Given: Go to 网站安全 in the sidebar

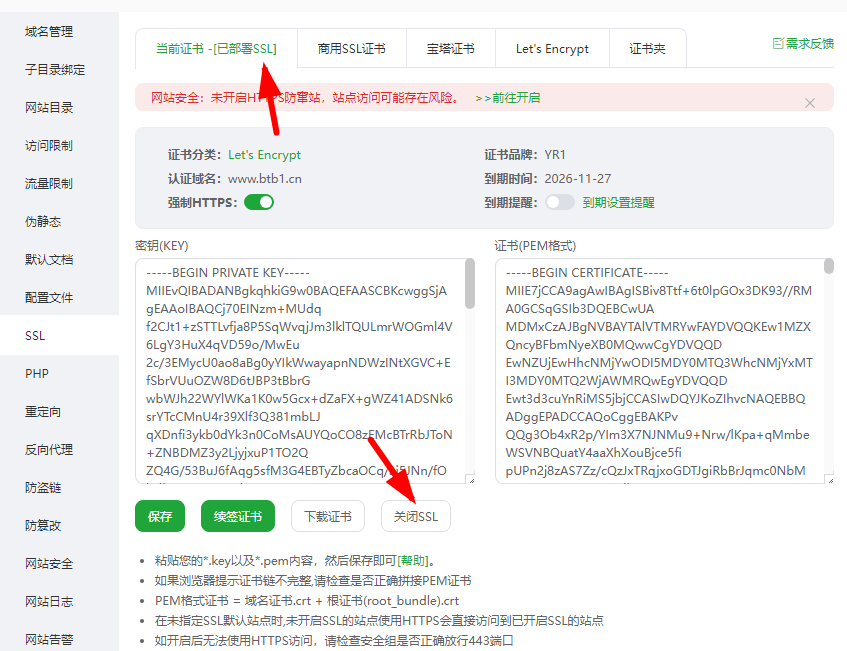Looking at the screenshot, I should 49,563.
